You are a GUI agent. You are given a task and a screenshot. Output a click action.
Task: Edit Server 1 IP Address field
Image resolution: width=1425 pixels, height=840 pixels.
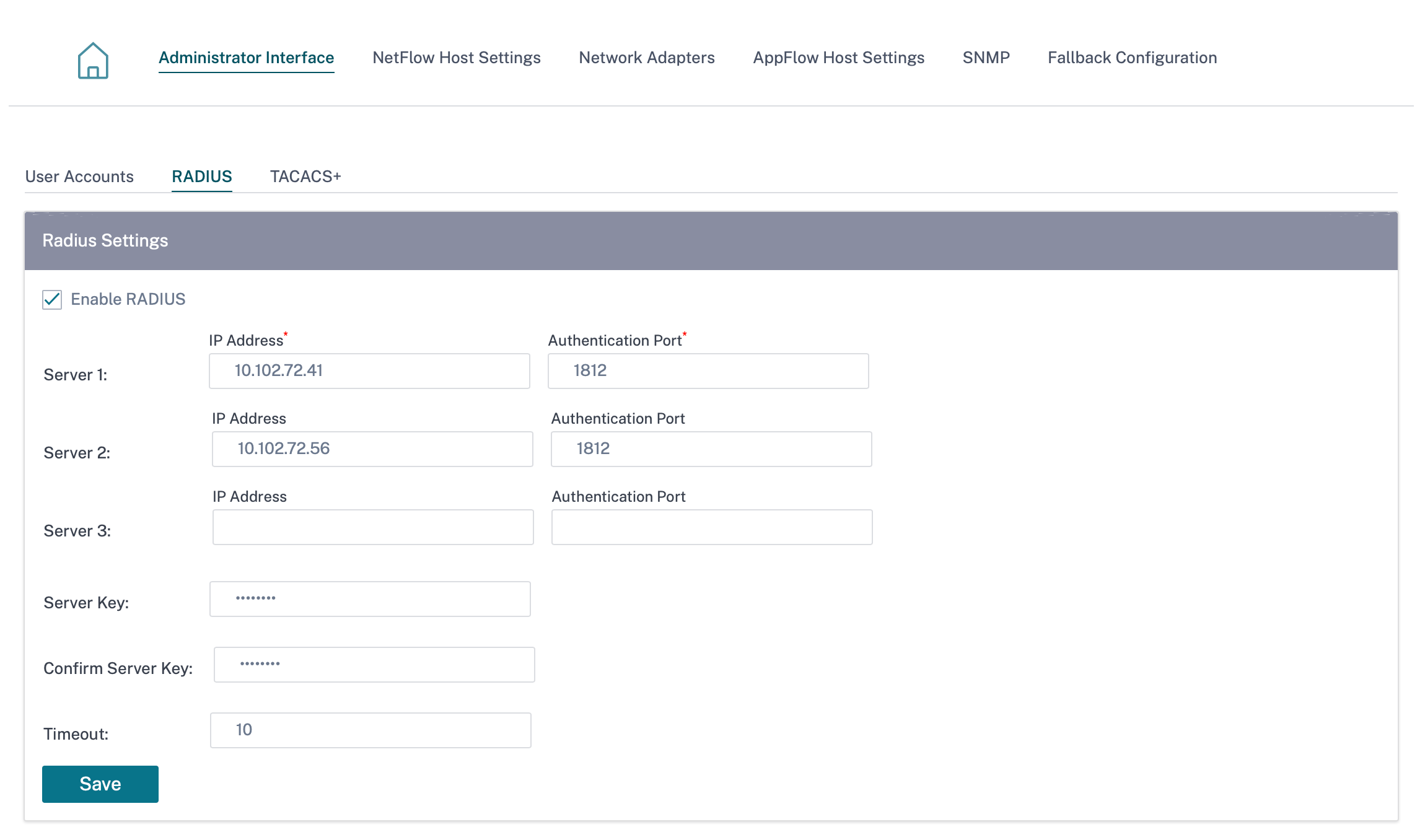click(x=369, y=371)
